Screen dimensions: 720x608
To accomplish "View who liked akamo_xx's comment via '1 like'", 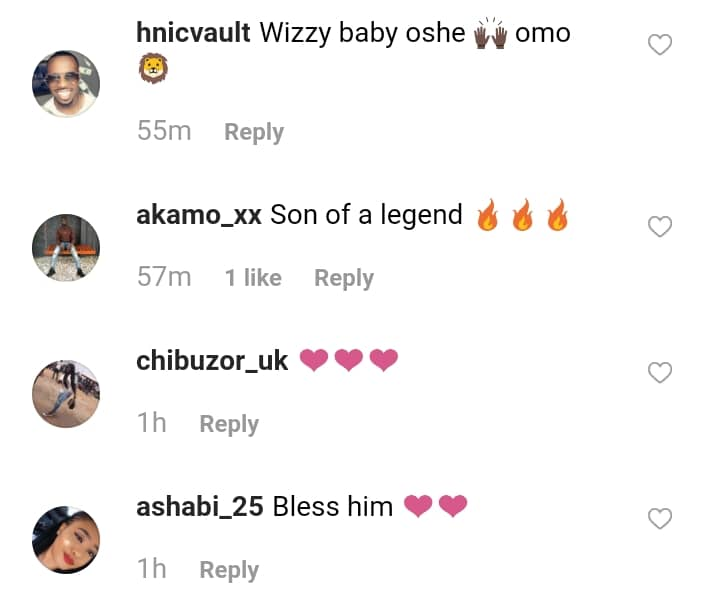I will [x=253, y=278].
